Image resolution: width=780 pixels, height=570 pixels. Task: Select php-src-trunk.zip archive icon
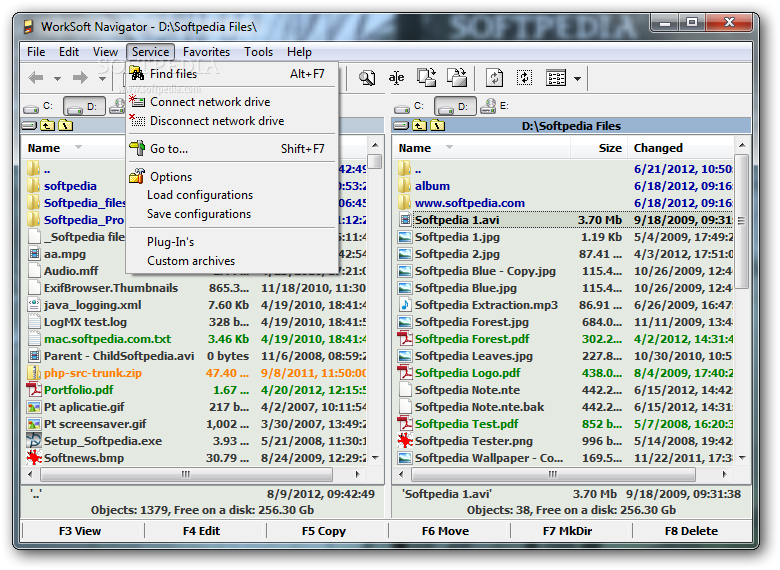34,373
